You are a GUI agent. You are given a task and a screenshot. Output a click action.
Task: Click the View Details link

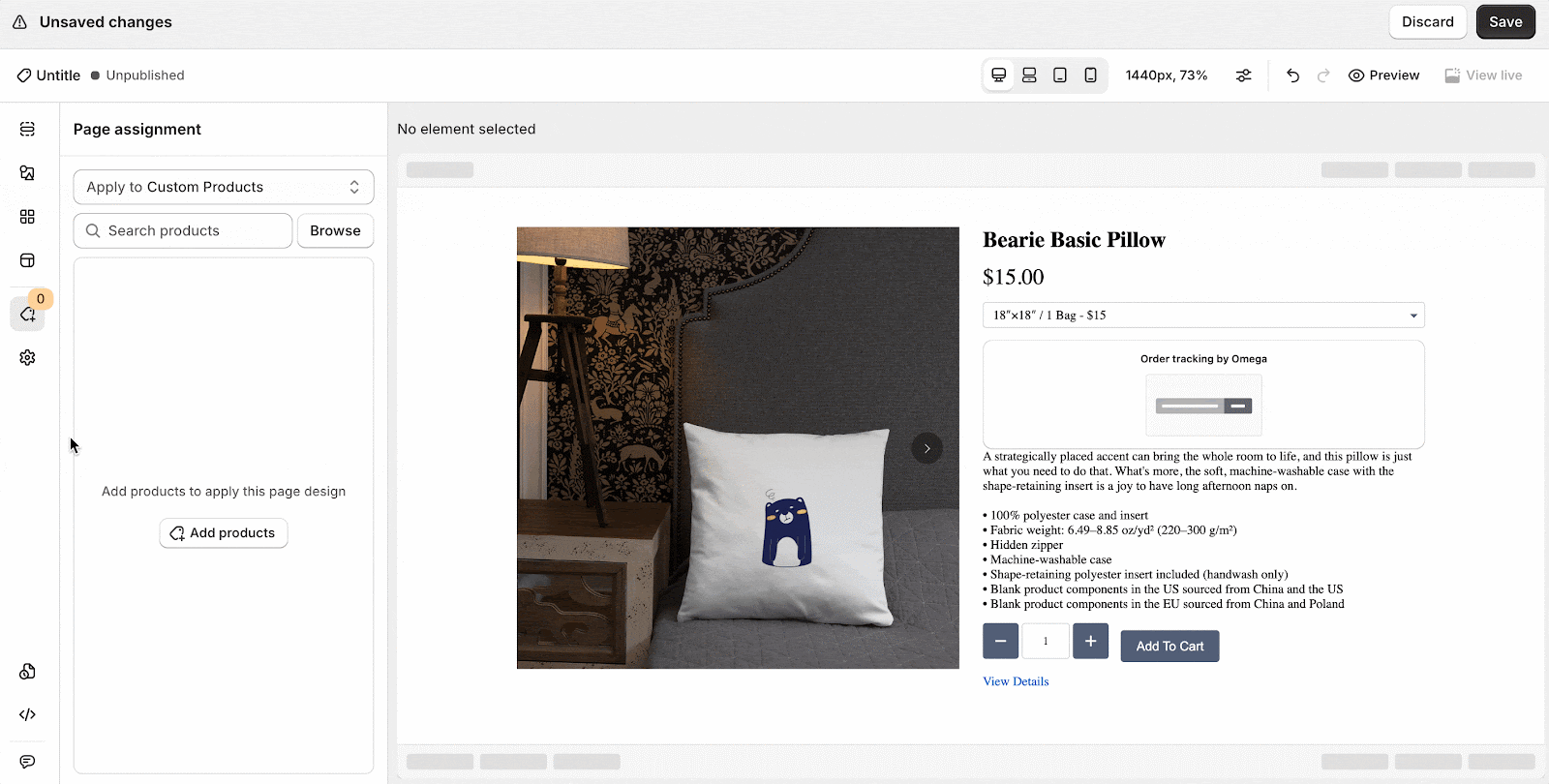pyautogui.click(x=1016, y=681)
